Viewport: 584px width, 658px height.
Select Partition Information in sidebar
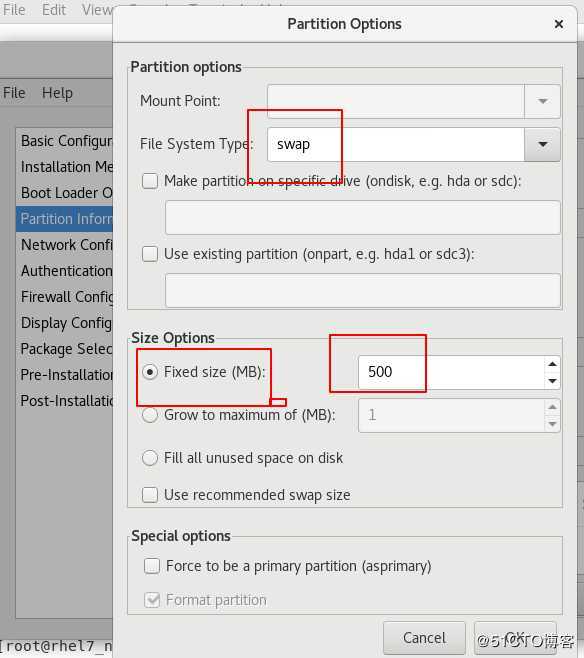click(x=65, y=219)
